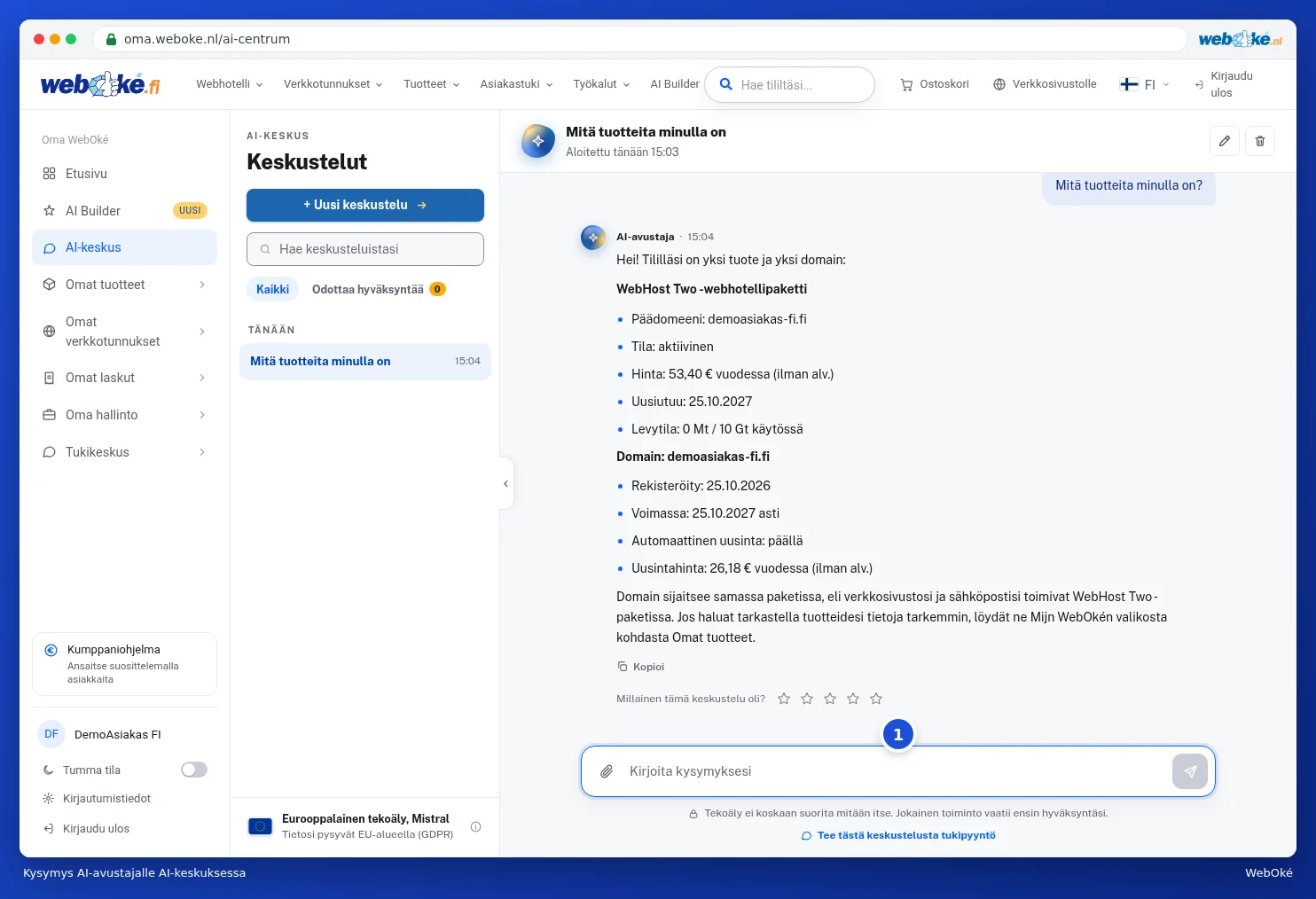Click the WebOké.fi logo

click(100, 84)
